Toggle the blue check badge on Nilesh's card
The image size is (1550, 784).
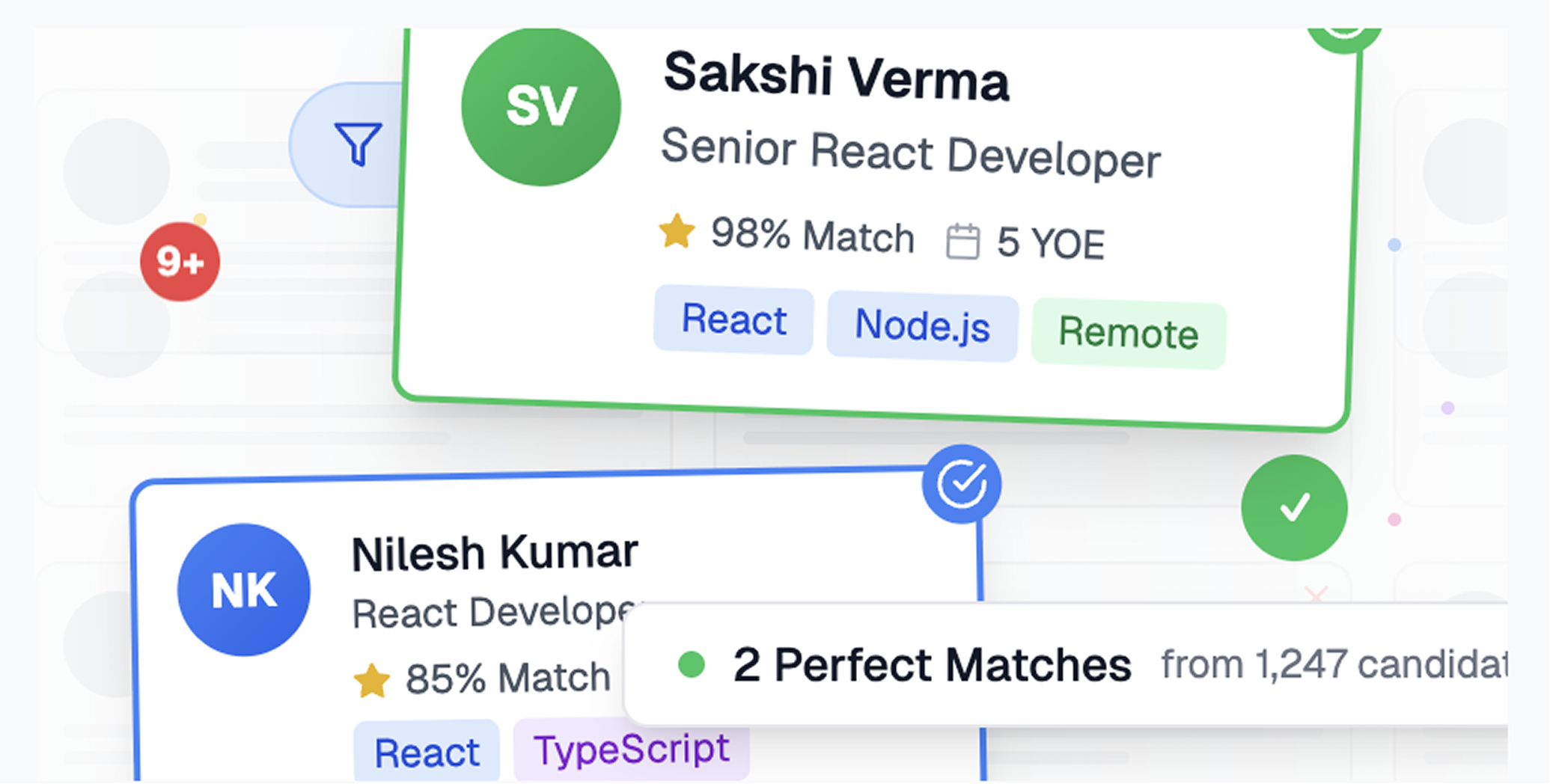[962, 484]
